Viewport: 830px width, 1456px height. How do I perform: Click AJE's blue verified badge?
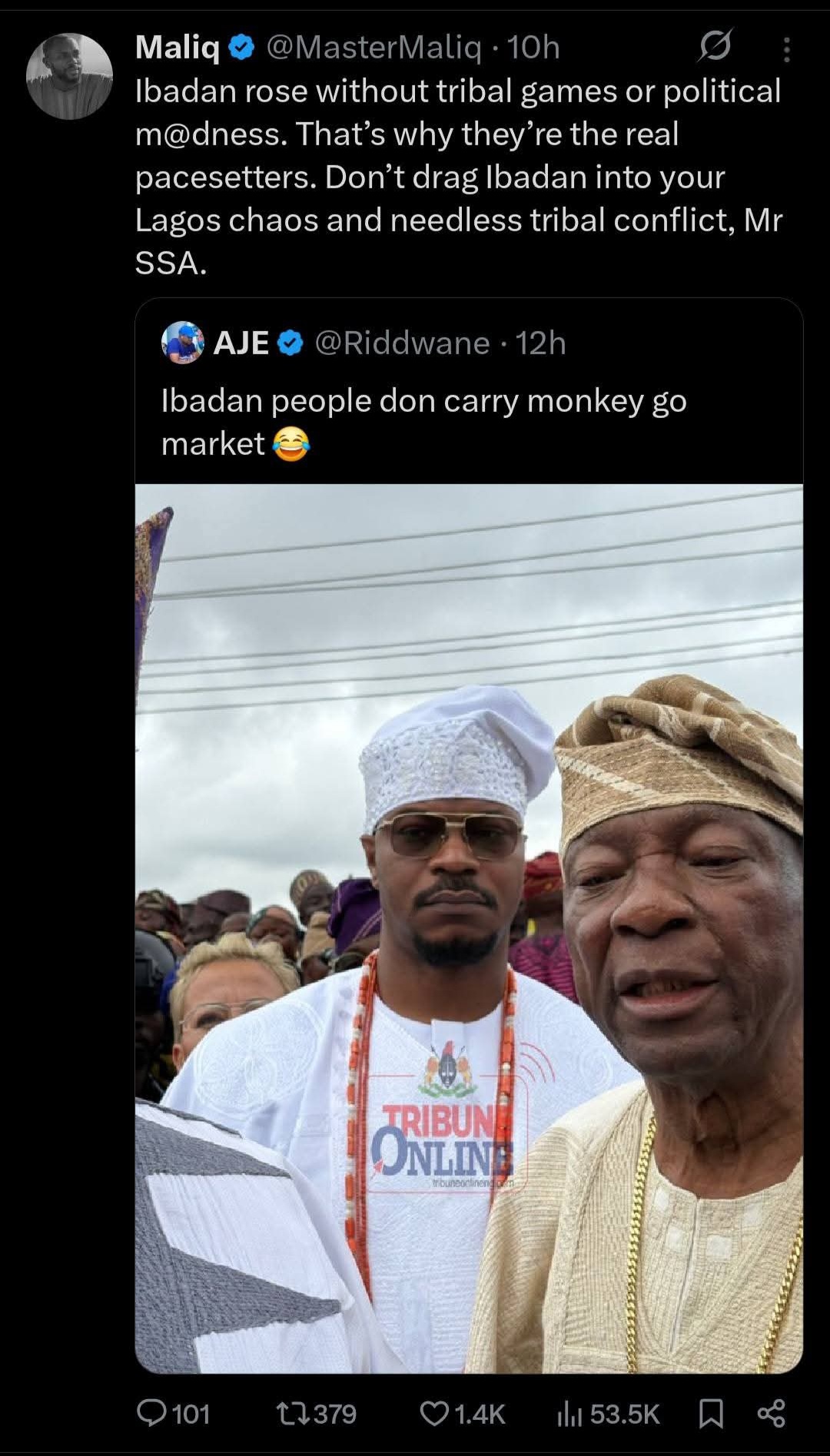point(290,343)
